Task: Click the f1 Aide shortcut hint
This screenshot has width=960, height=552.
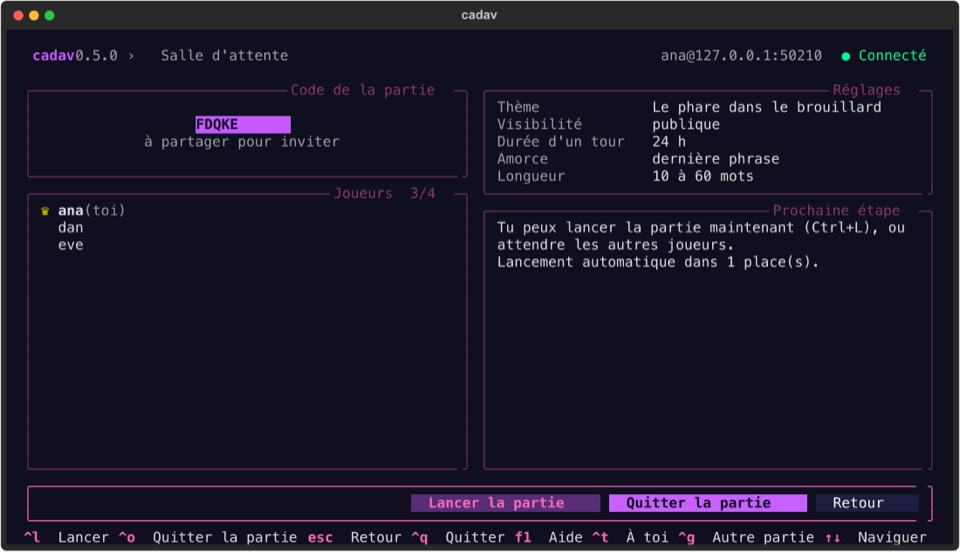Action: tap(548, 537)
